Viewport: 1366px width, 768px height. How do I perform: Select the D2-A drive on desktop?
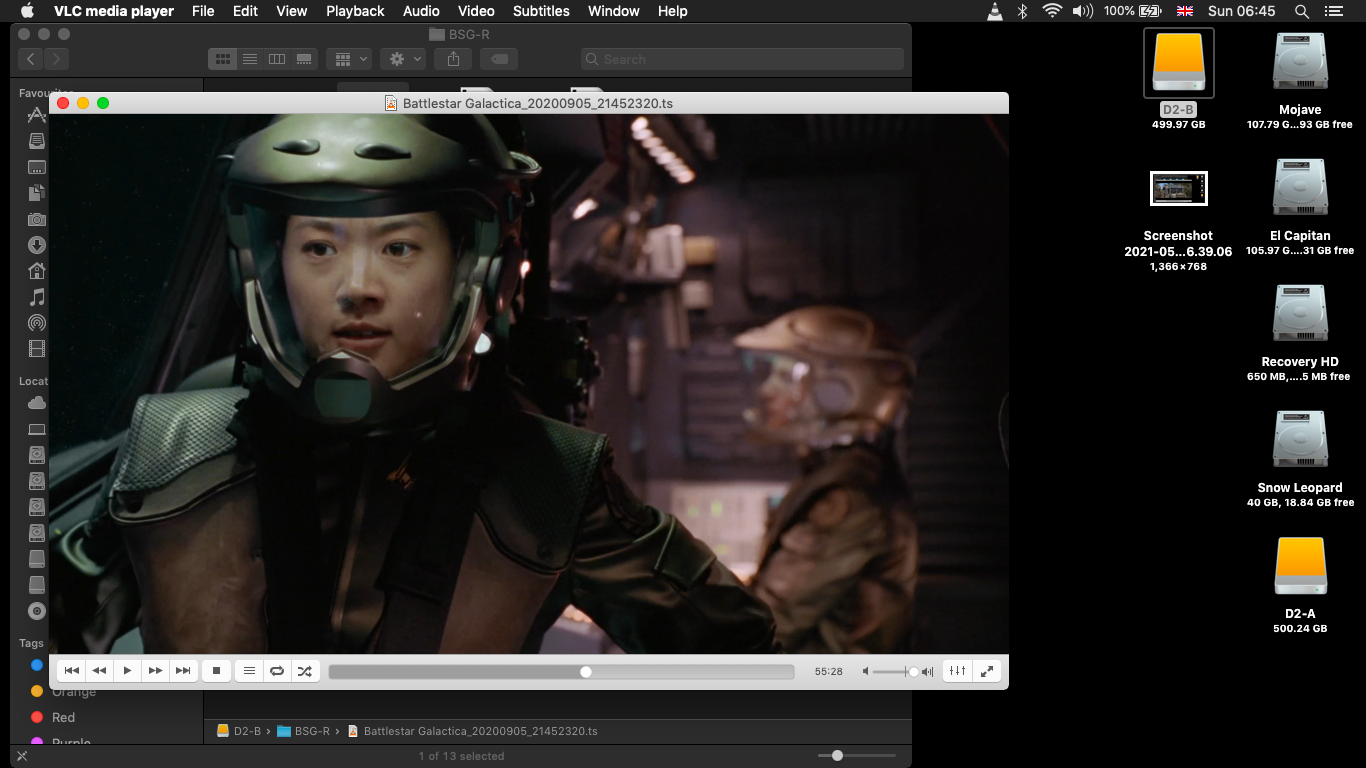(x=1300, y=567)
